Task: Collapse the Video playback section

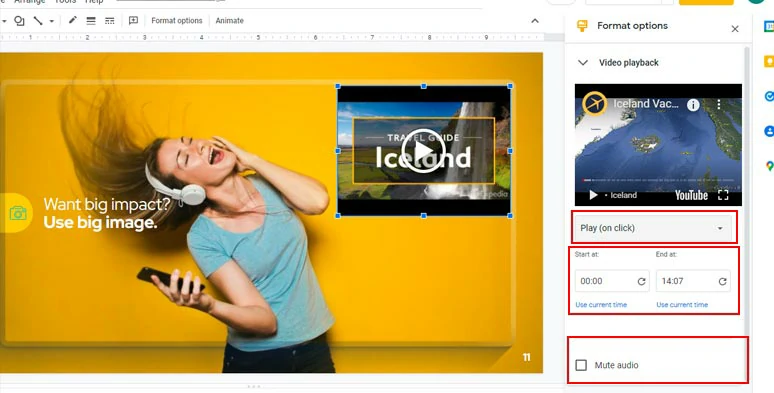Action: (x=583, y=63)
